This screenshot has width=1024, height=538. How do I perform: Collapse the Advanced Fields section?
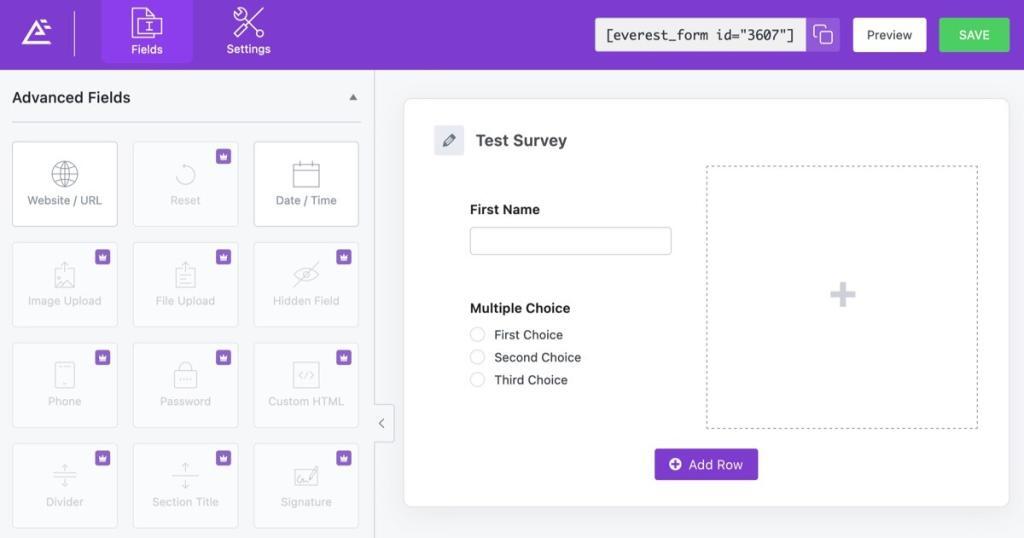tap(353, 98)
